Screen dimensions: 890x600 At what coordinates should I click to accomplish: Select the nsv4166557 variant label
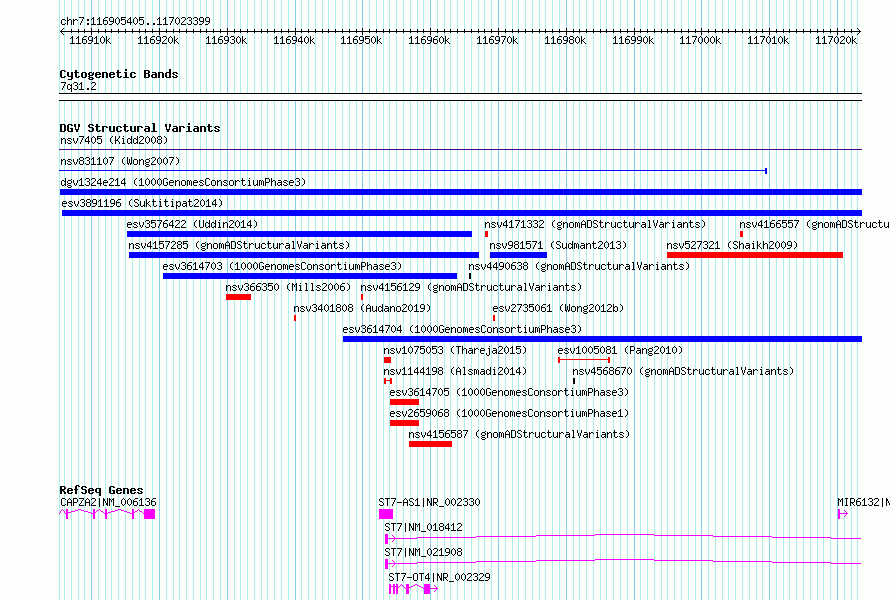point(815,224)
